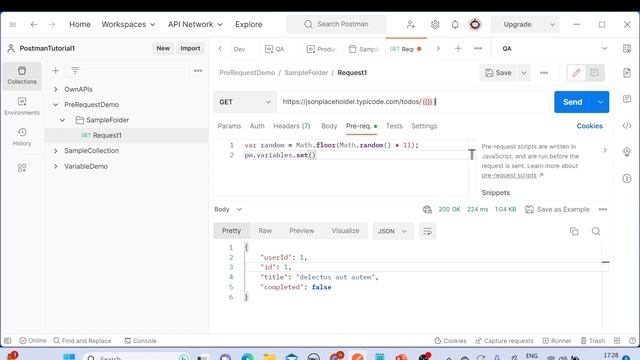Open the Environments sidebar panel
Viewport: 640px width, 360px height.
(22, 106)
